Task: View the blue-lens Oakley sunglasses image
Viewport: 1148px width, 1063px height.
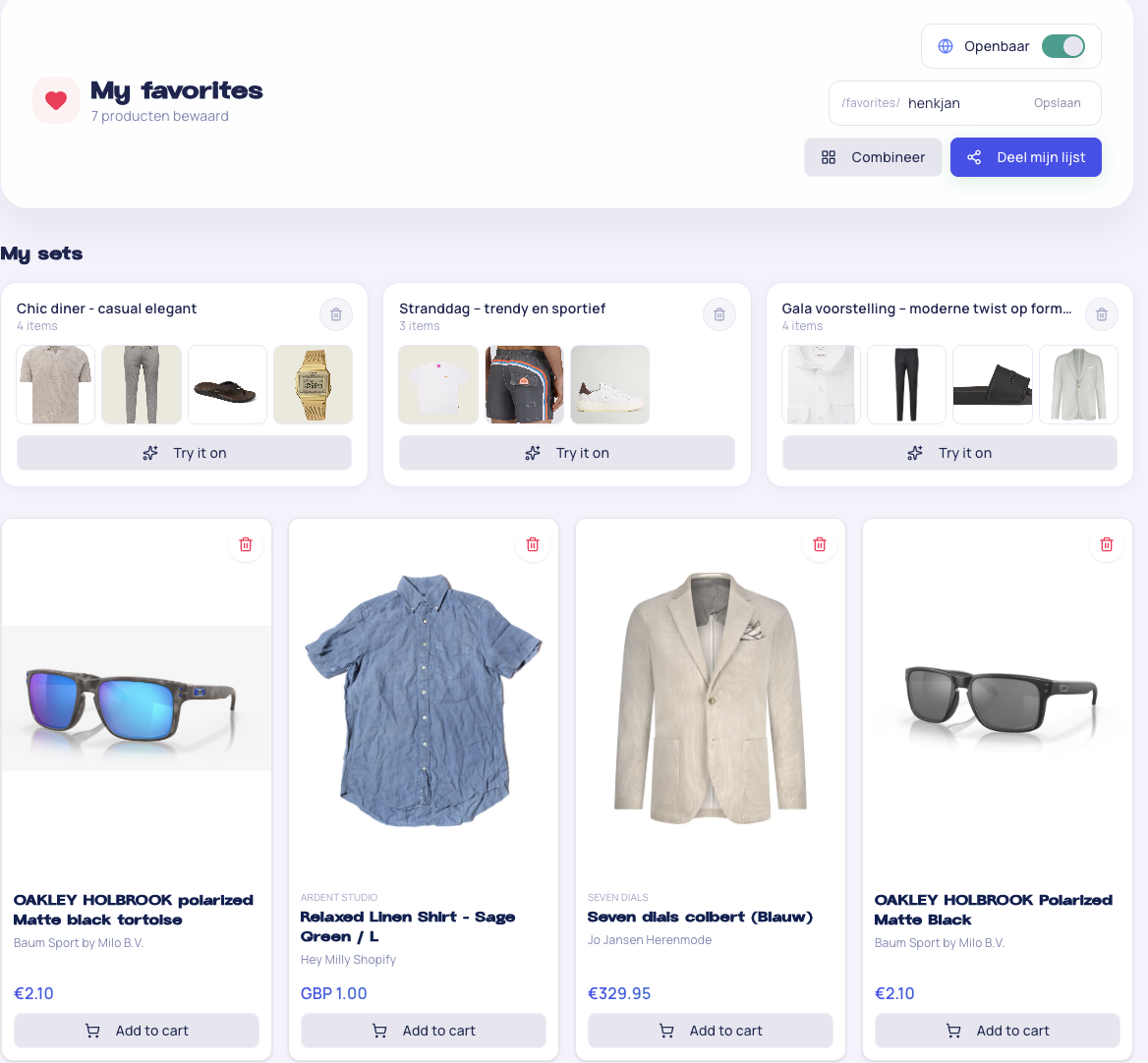Action: [137, 699]
